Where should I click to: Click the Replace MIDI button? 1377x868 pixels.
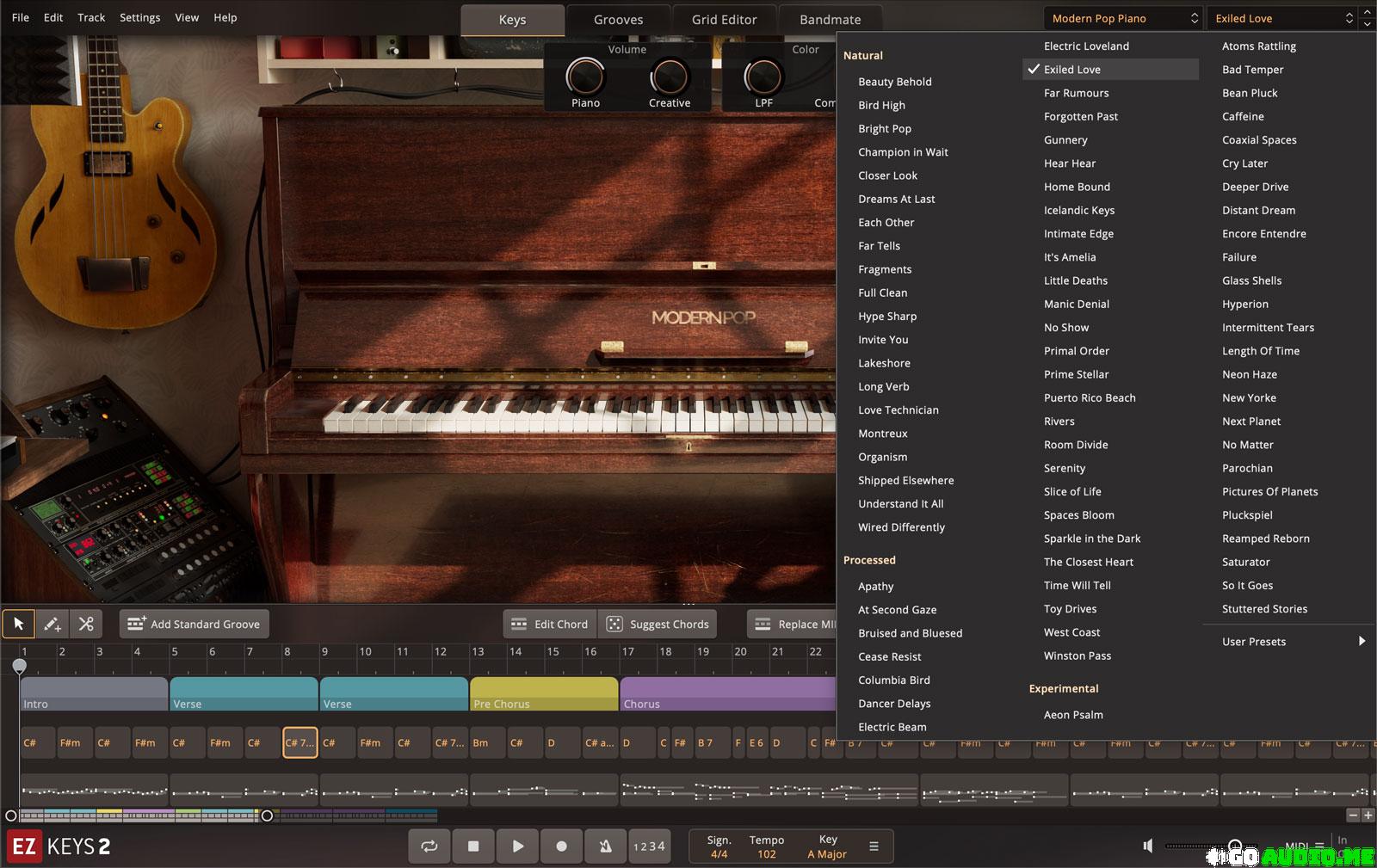[x=792, y=624]
